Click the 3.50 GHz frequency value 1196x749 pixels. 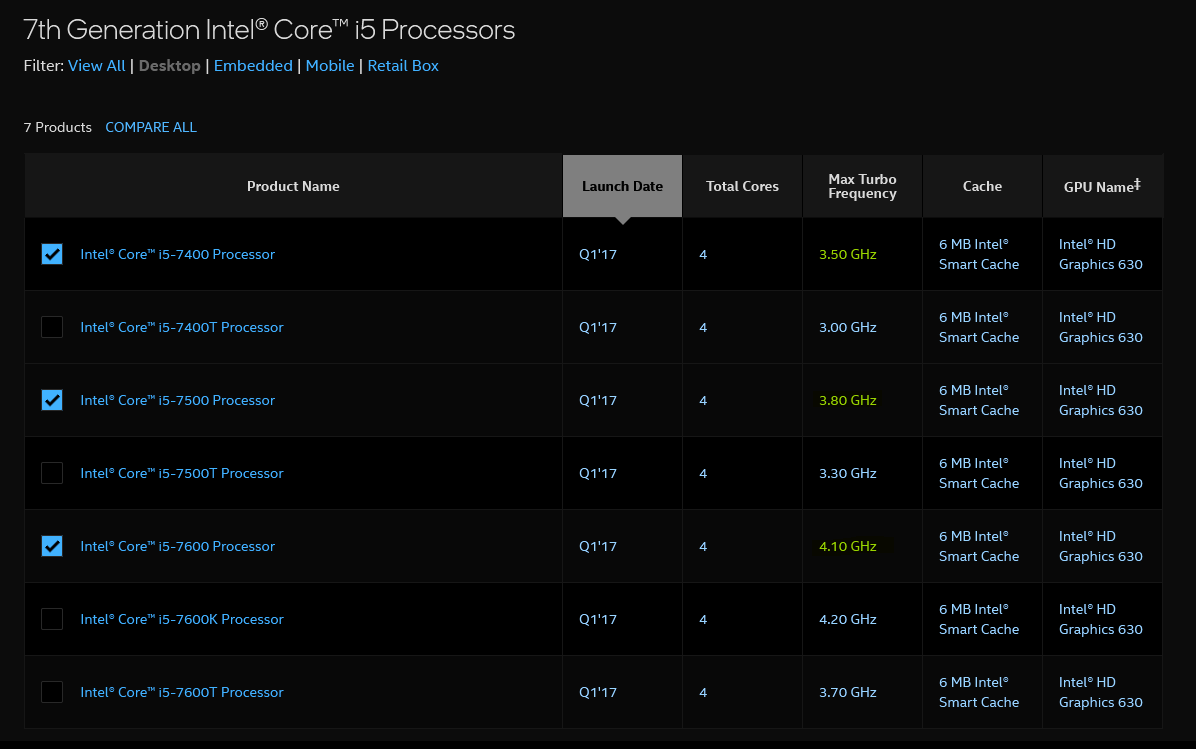click(847, 254)
